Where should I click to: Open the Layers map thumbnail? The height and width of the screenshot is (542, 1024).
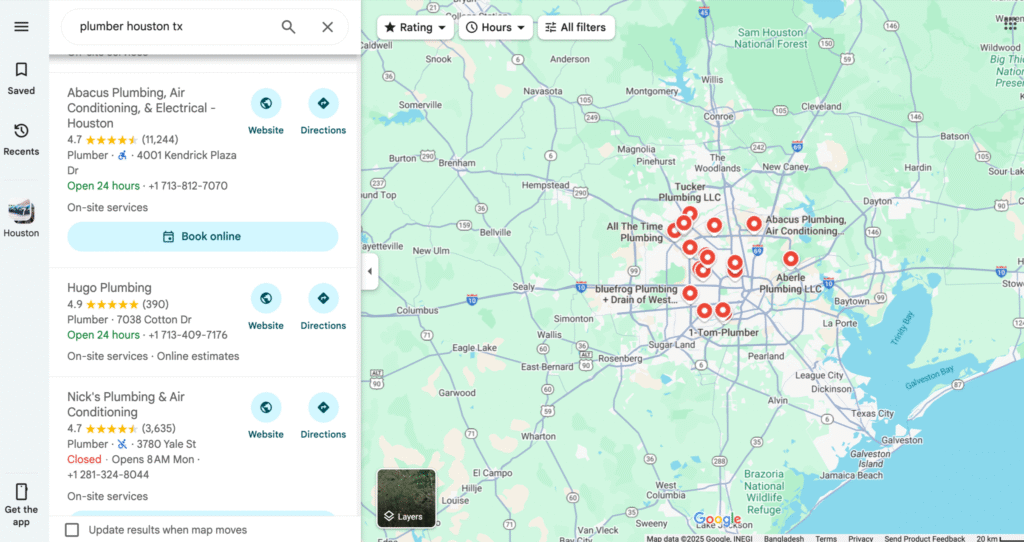406,498
